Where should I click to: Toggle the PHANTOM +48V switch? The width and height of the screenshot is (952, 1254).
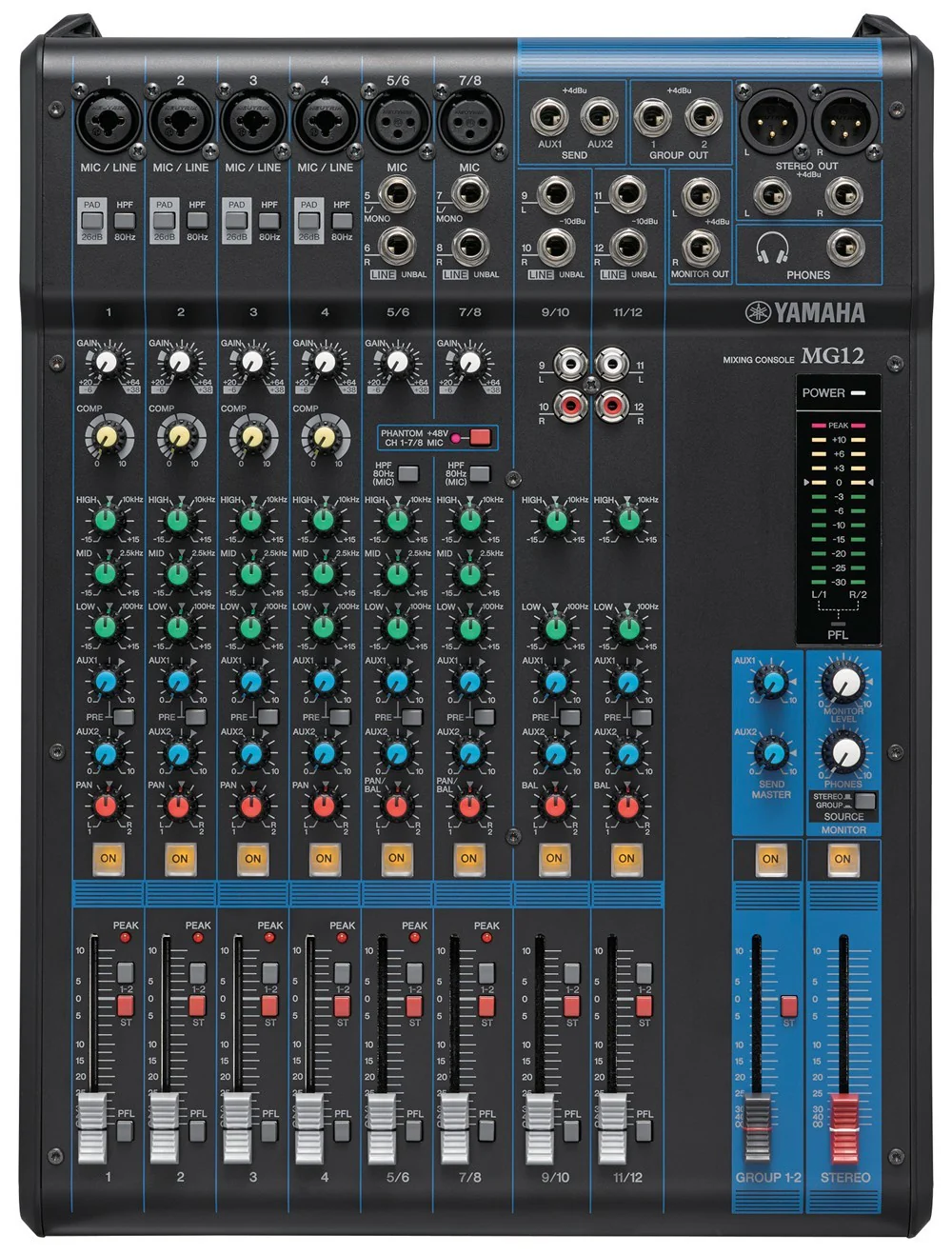(x=479, y=438)
